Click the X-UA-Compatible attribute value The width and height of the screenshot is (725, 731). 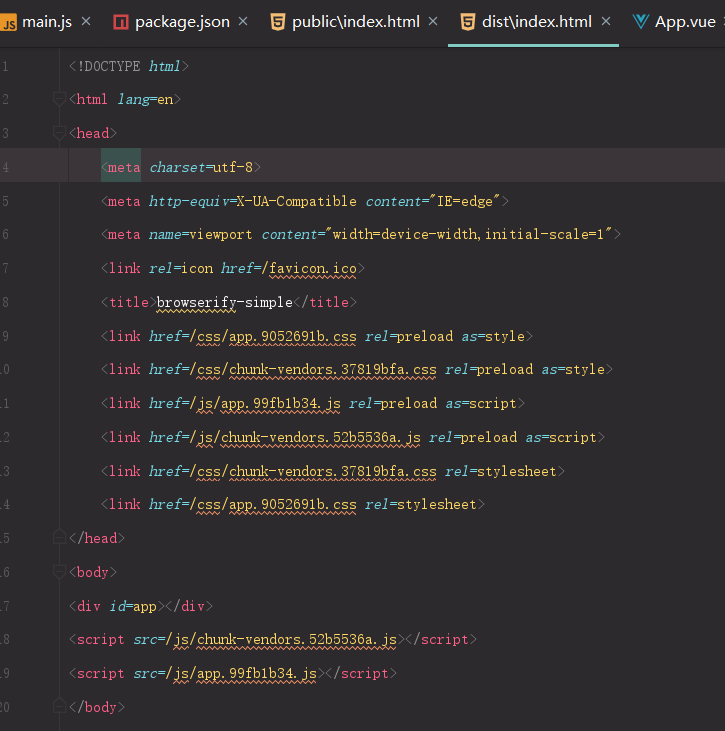click(297, 201)
